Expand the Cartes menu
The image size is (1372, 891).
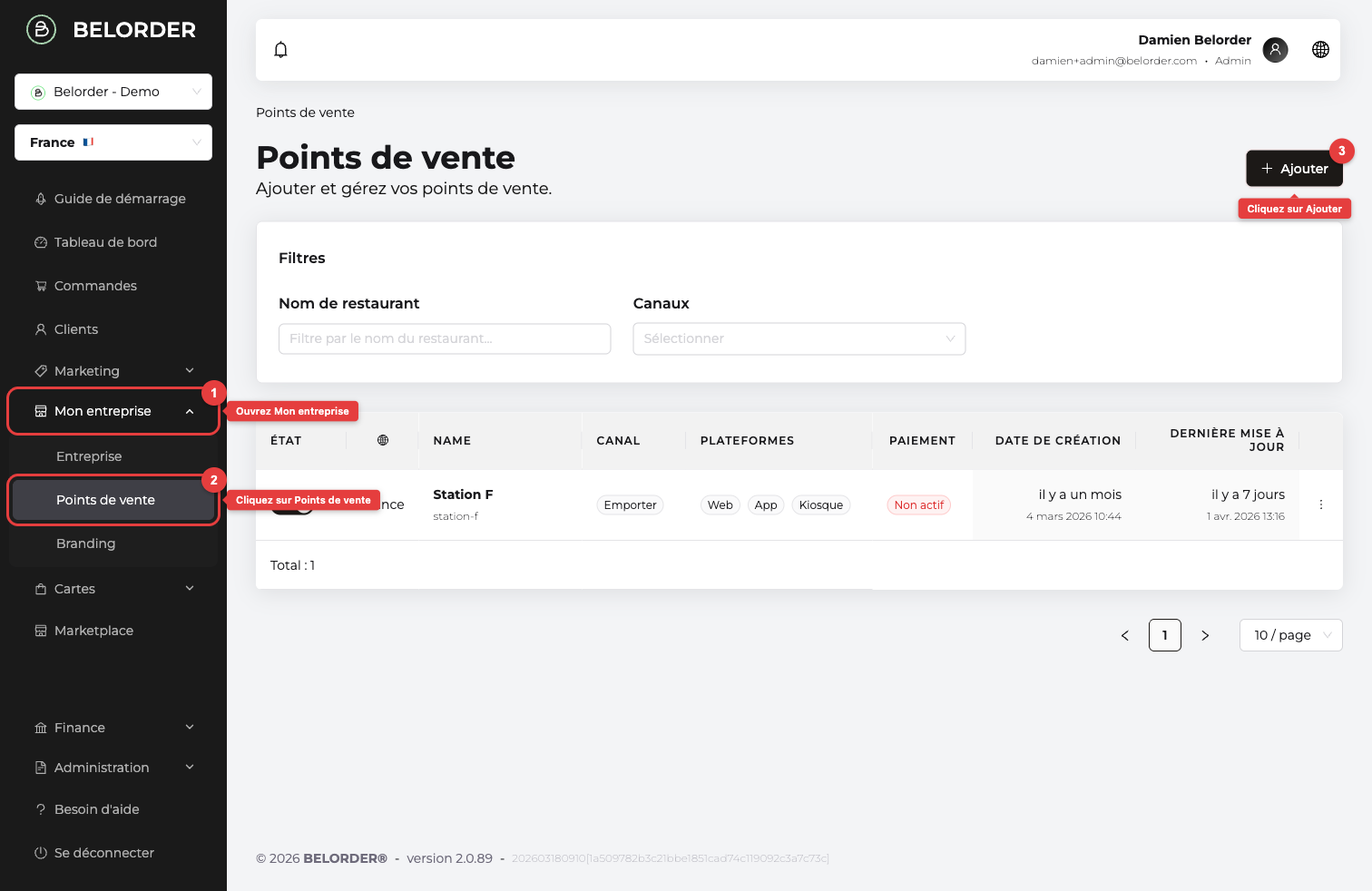pos(113,589)
